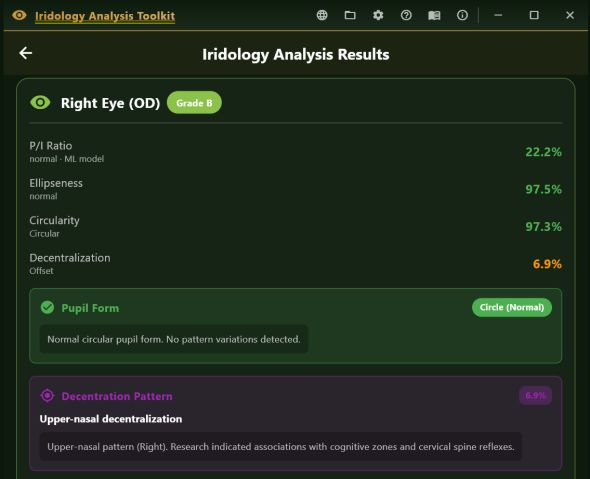Image resolution: width=590 pixels, height=479 pixels.
Task: Click the Iridology Analysis Toolkit title link
Action: [x=105, y=16]
